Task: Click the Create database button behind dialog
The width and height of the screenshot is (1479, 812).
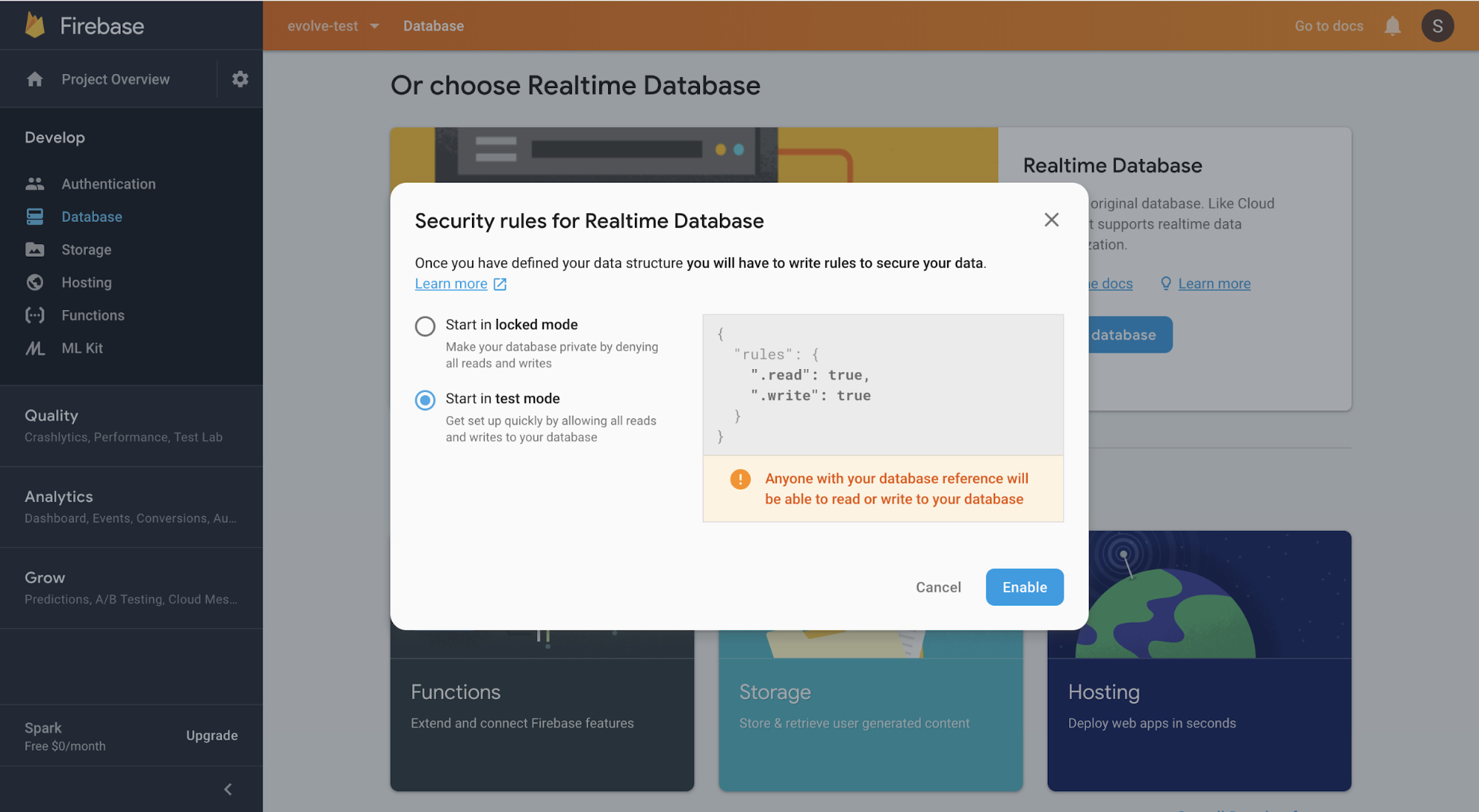Action: tap(1131, 334)
